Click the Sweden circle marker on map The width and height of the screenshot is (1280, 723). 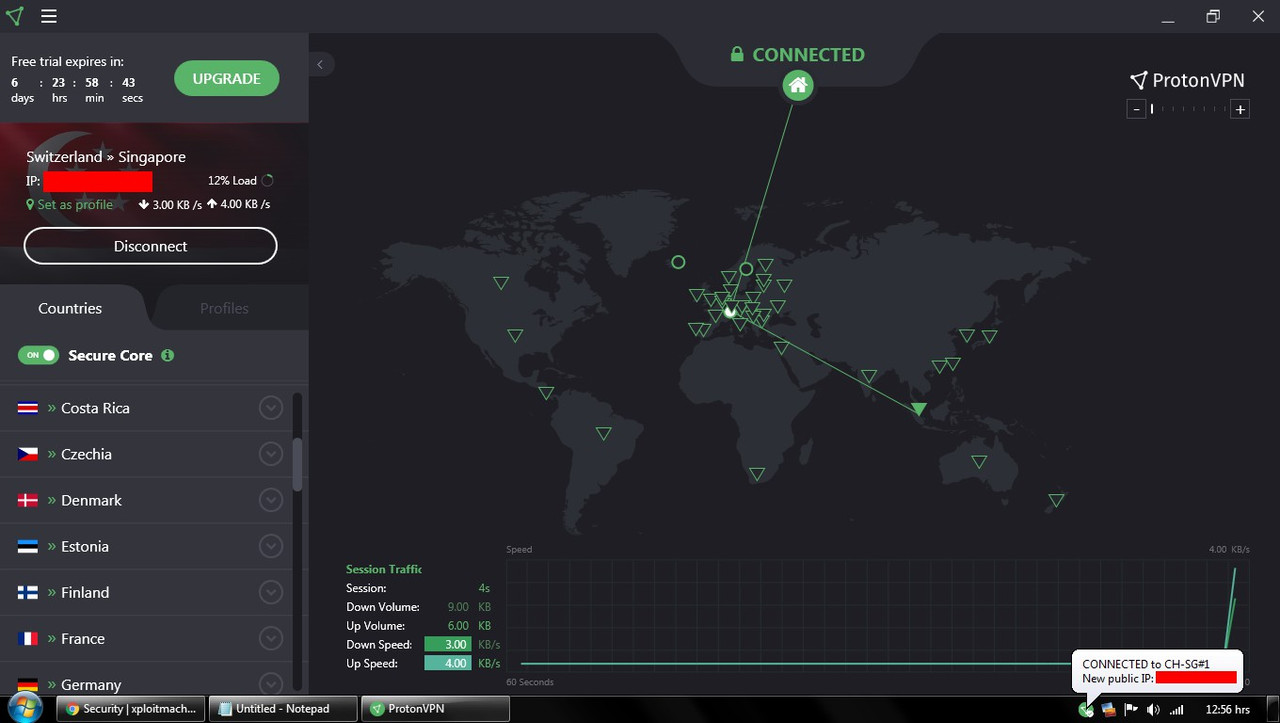[x=746, y=269]
